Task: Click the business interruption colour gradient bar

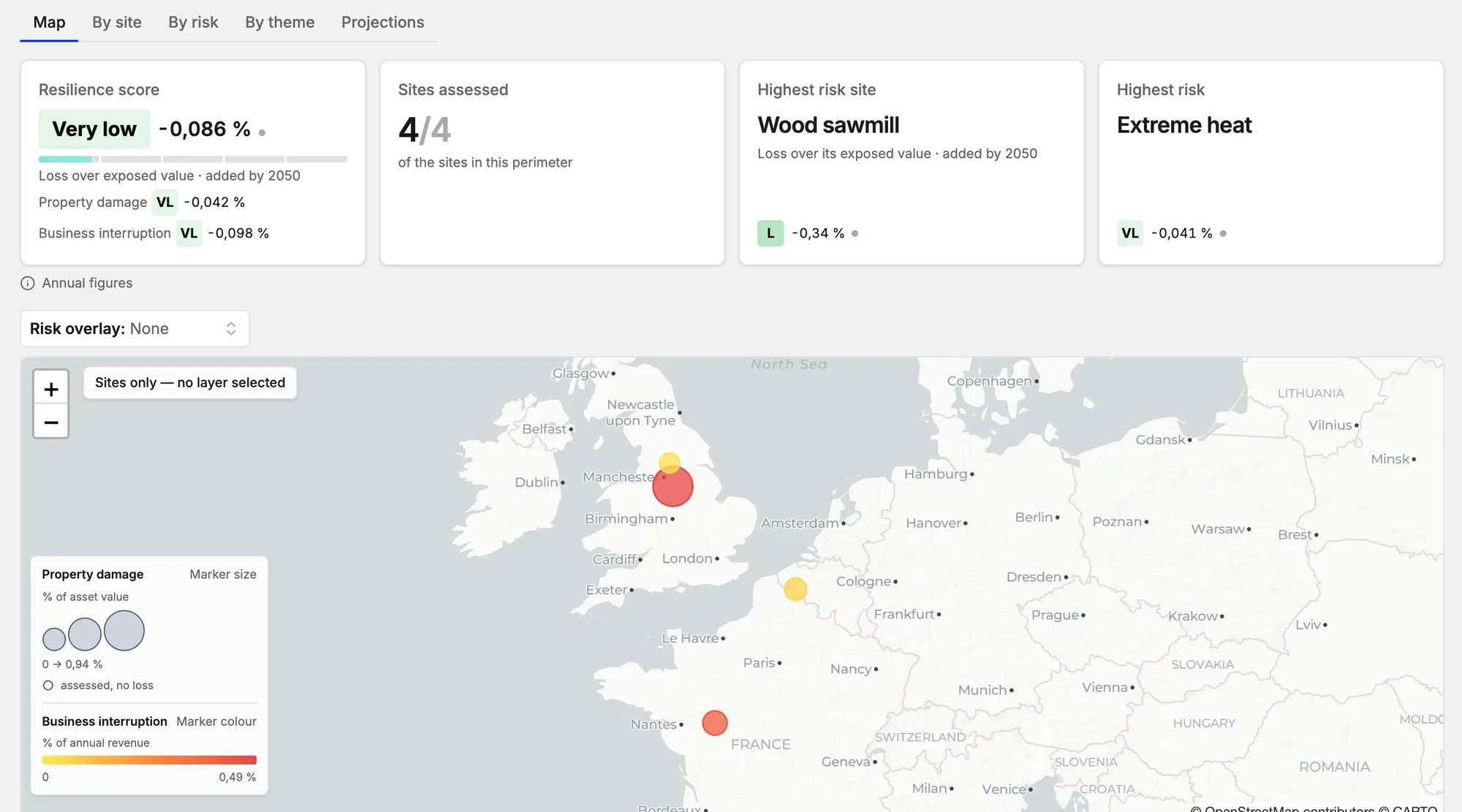Action: click(149, 760)
